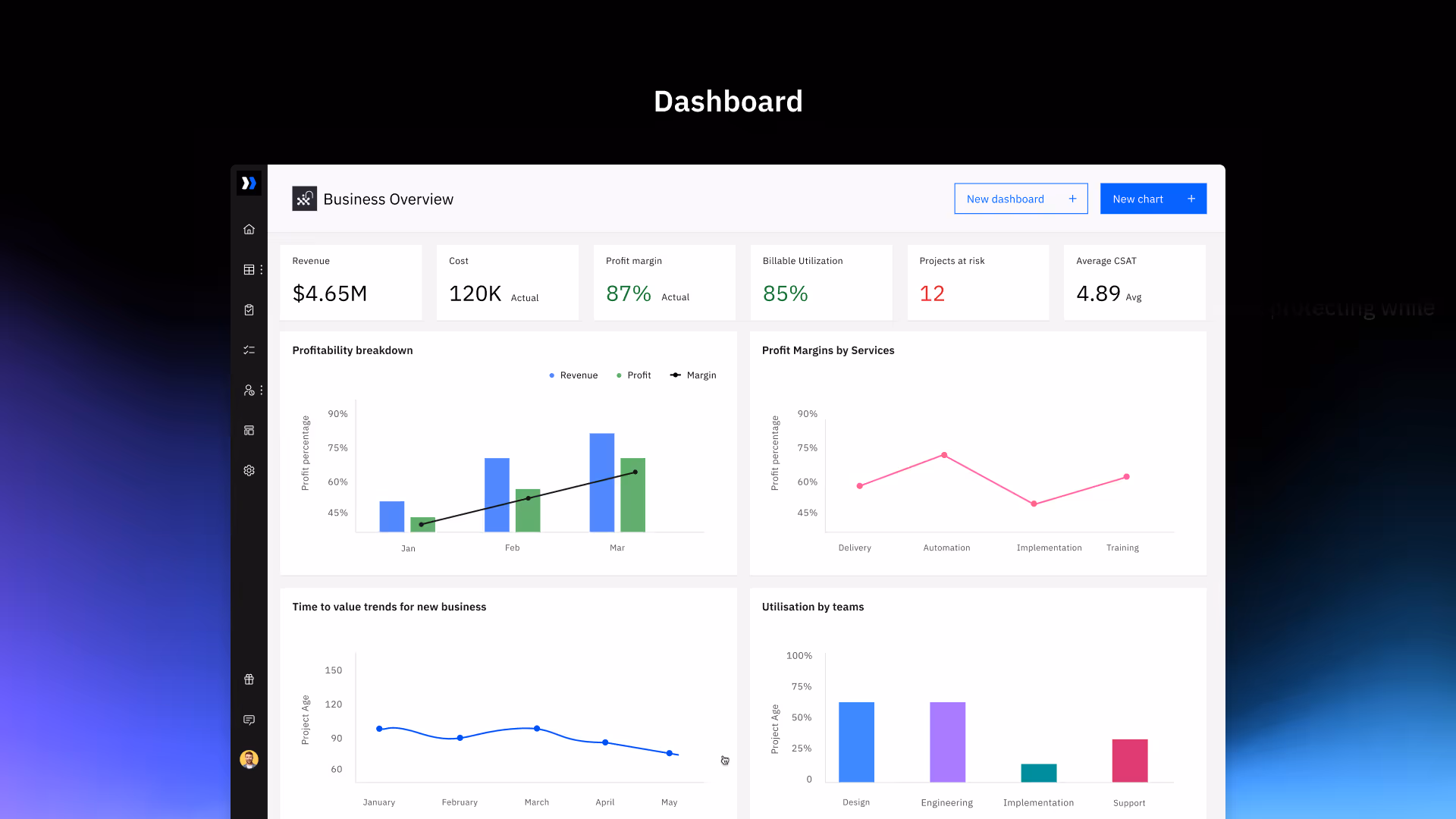
Task: Click the Business Overview title
Action: click(388, 199)
